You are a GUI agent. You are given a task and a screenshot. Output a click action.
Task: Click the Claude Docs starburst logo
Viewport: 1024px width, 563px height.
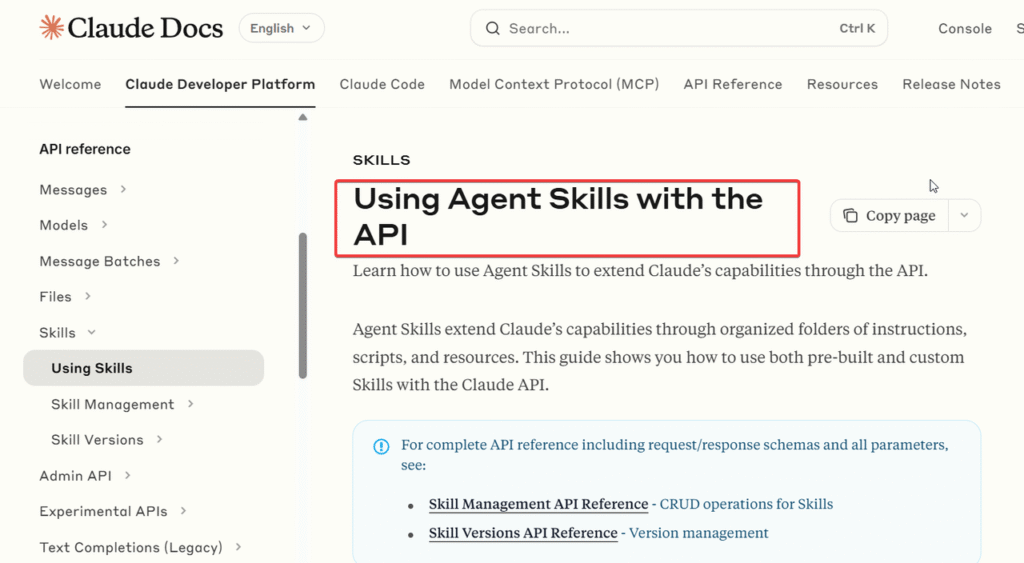pos(51,28)
